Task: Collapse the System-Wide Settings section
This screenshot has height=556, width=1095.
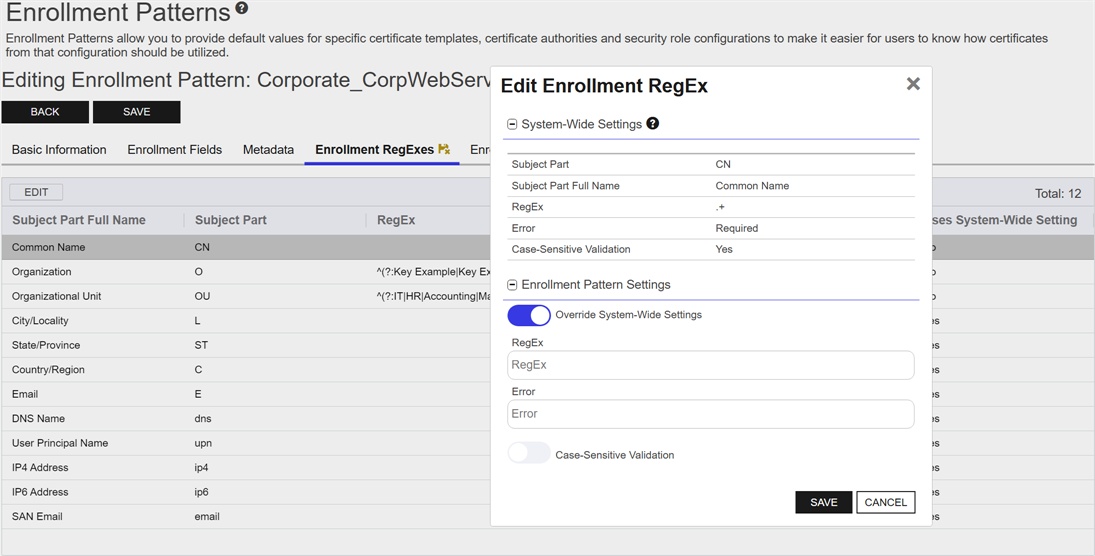Action: [513, 125]
